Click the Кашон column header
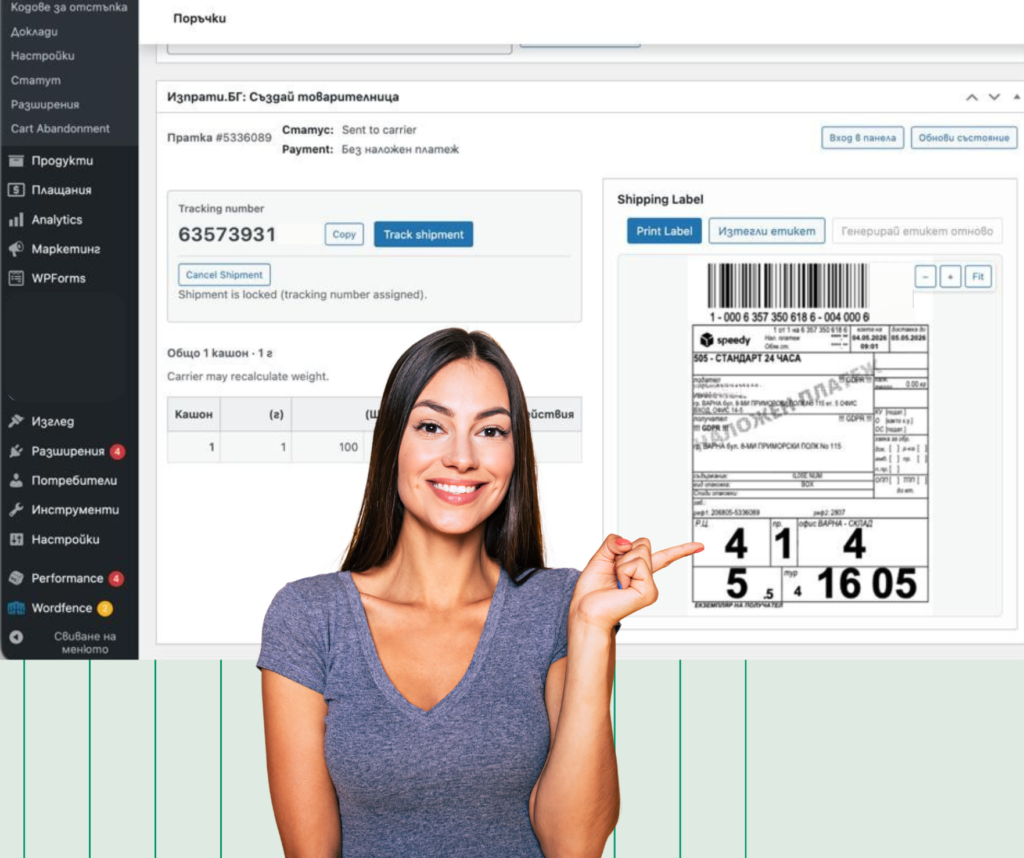 click(x=193, y=414)
